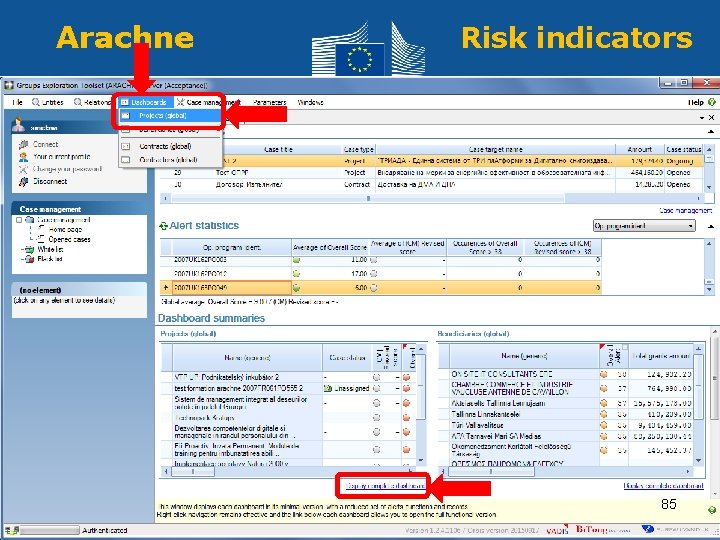The image size is (720, 540).
Task: Click the Your current profile person icon
Action: 23,157
